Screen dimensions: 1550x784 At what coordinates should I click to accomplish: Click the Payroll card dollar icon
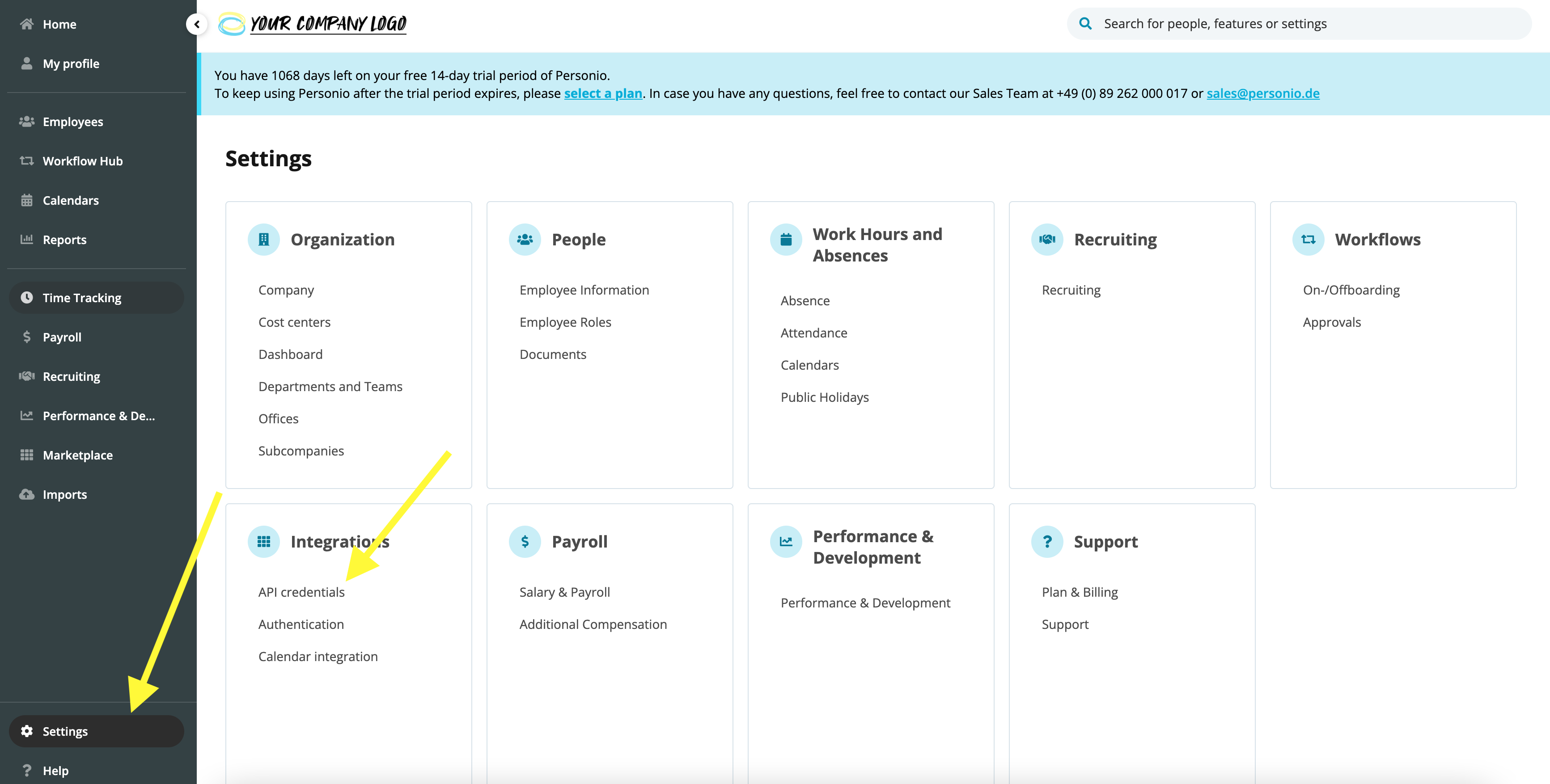point(525,542)
